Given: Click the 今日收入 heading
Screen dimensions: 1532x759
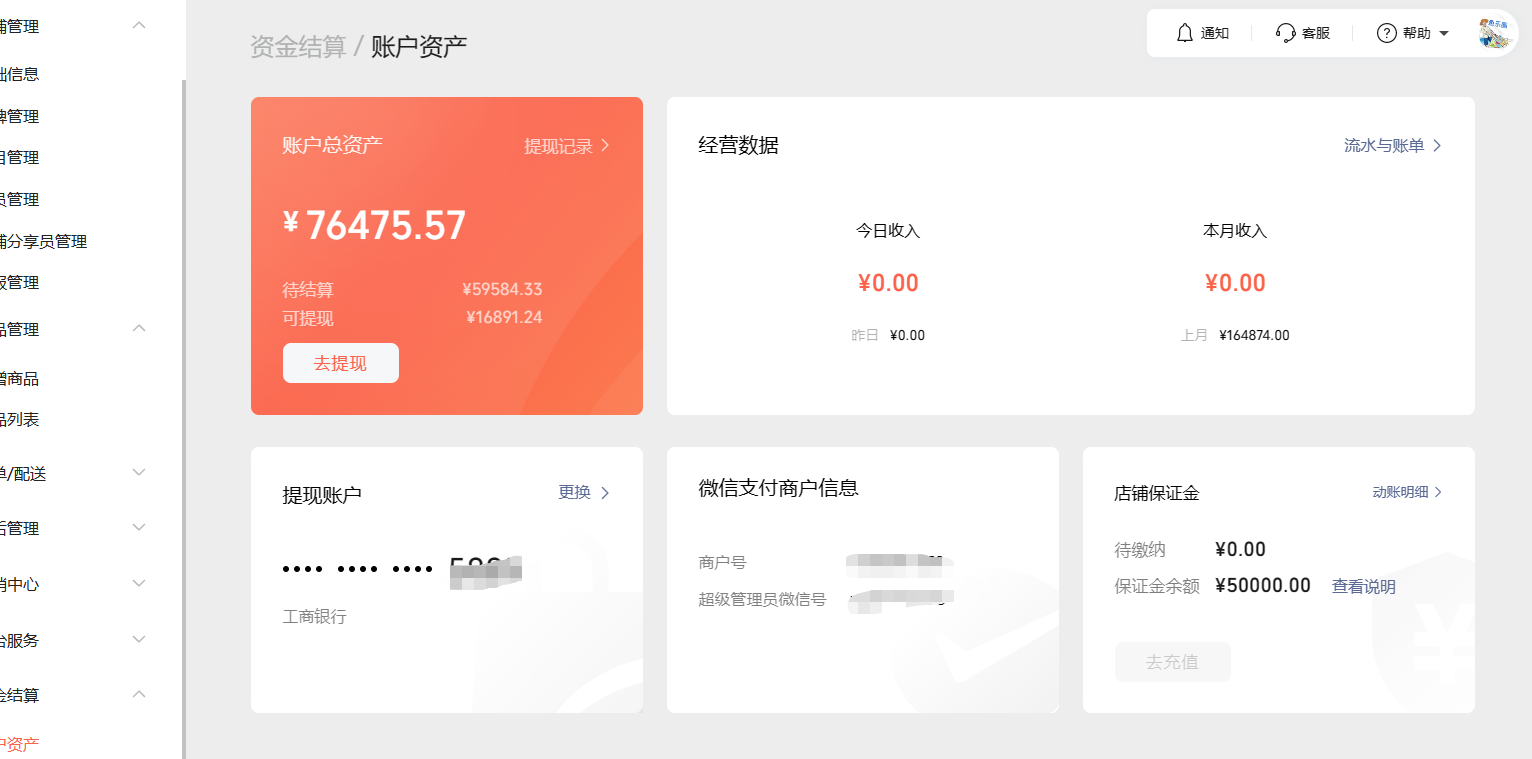Looking at the screenshot, I should coord(888,231).
